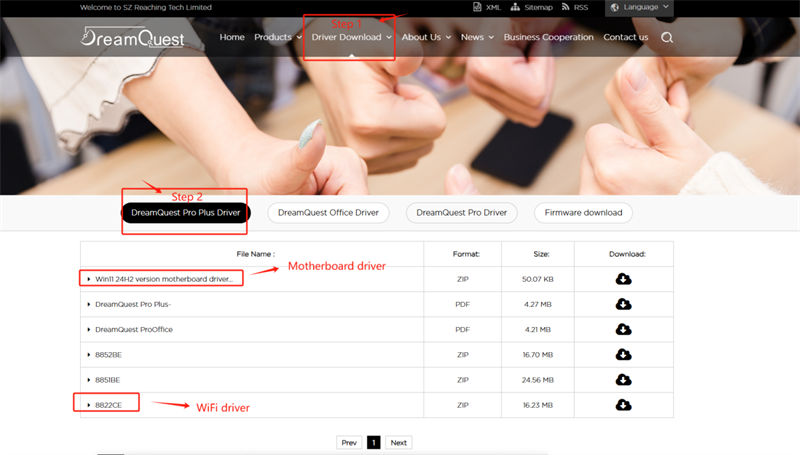Download the 8822CE WiFi driver ZIP
The image size is (800, 455).
click(623, 405)
